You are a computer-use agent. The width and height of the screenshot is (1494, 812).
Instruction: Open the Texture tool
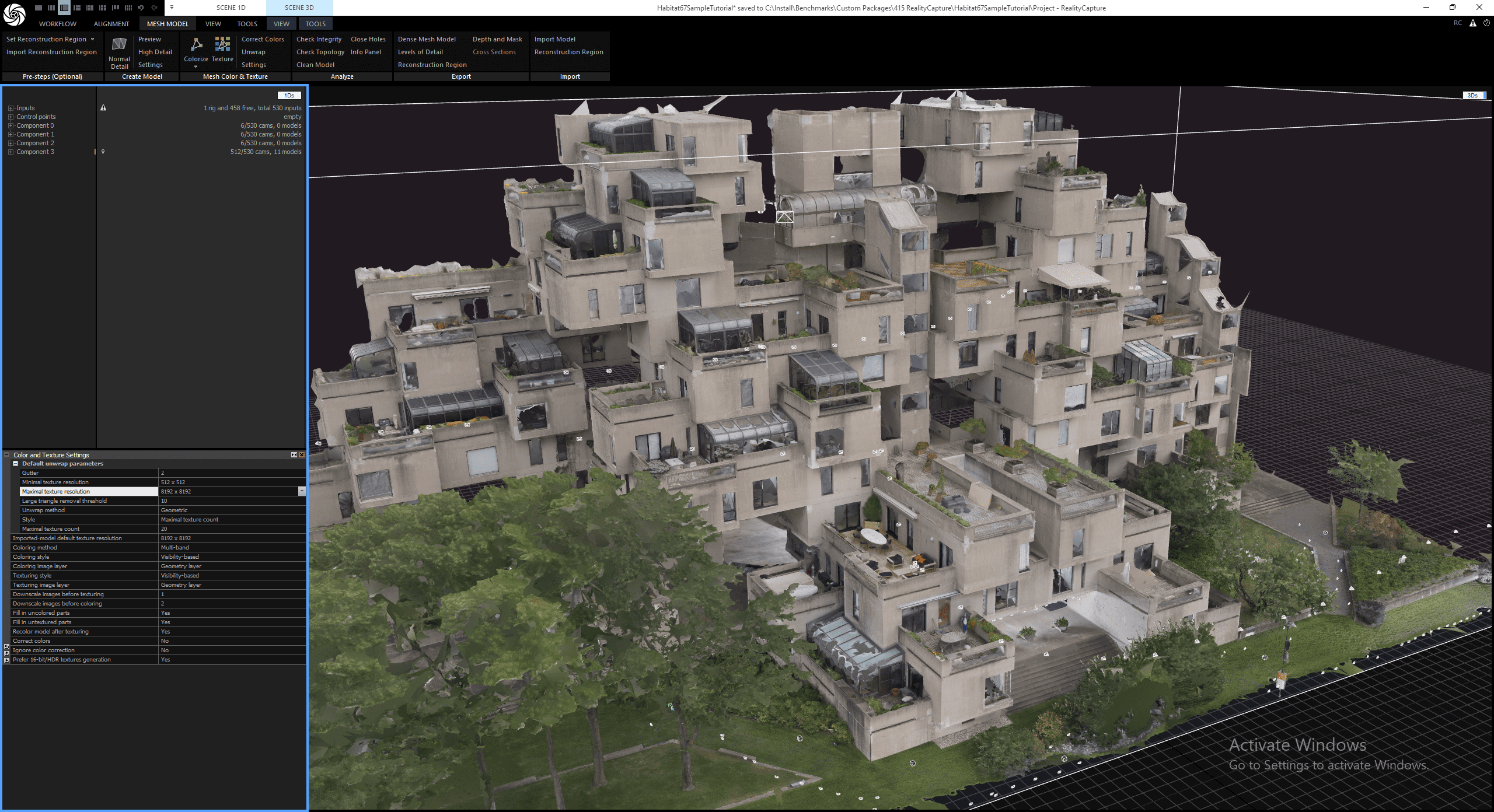(222, 51)
